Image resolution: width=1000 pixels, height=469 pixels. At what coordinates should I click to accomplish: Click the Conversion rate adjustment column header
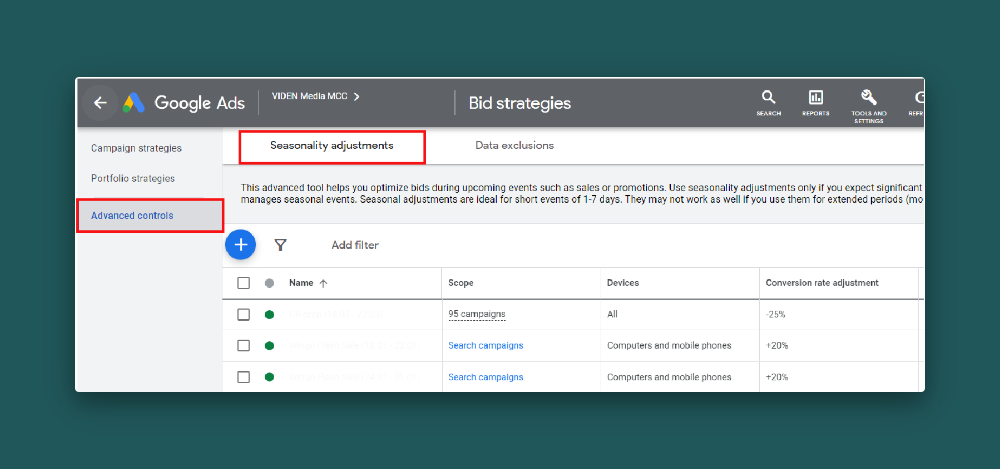(x=822, y=283)
